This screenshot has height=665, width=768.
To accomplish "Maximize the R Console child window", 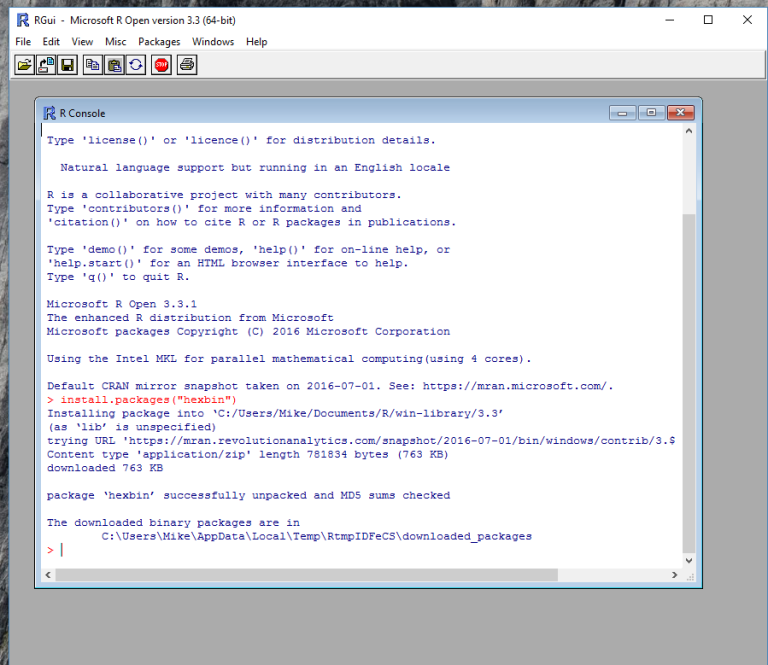I will coord(650,112).
